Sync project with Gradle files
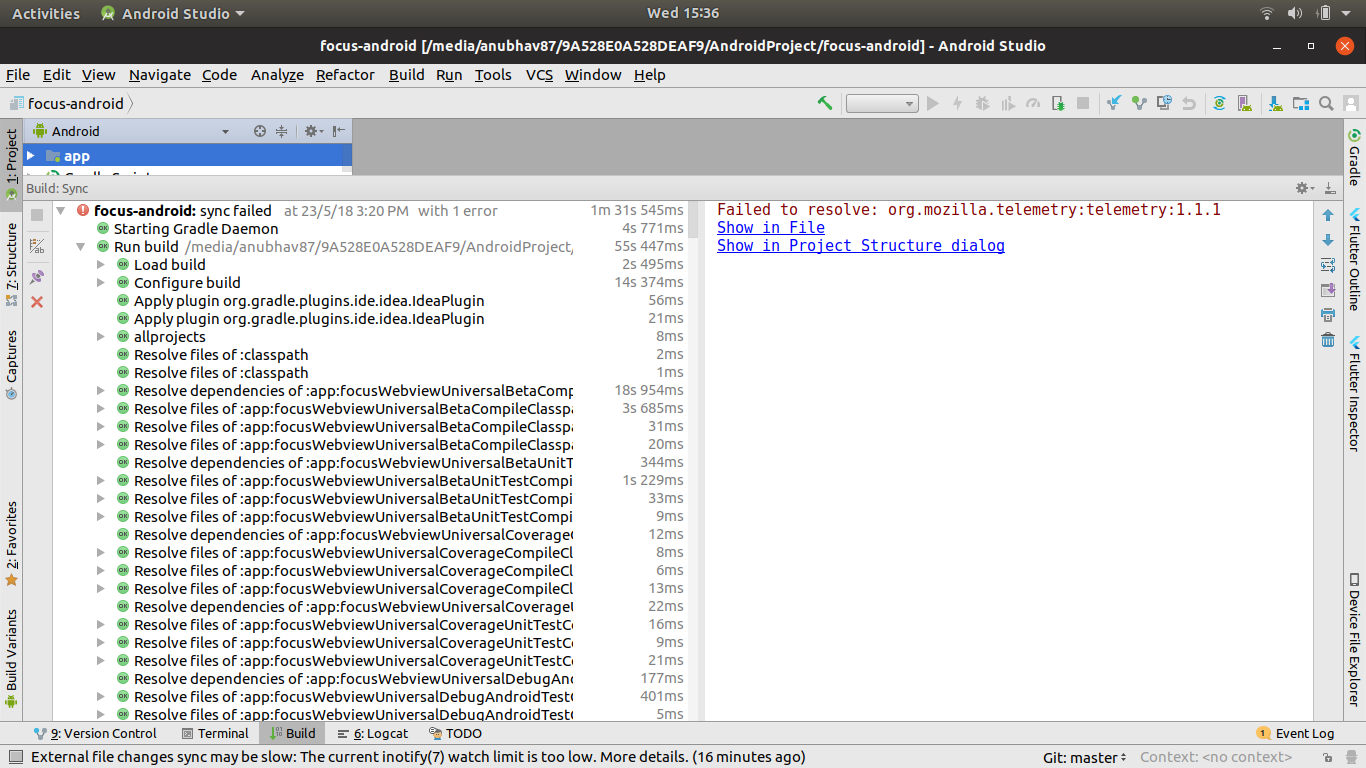 [1220, 103]
